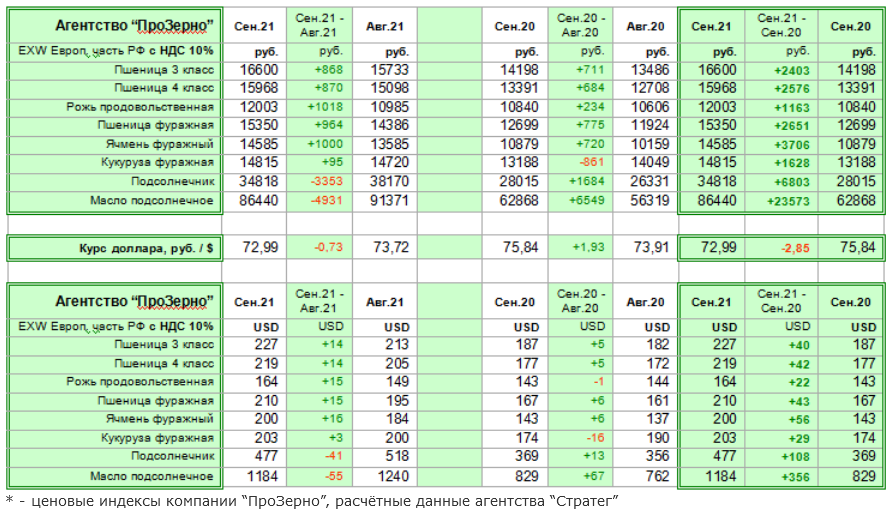Select 91371 in the Масло подсолнечное row
The width and height of the screenshot is (892, 519).
point(389,200)
